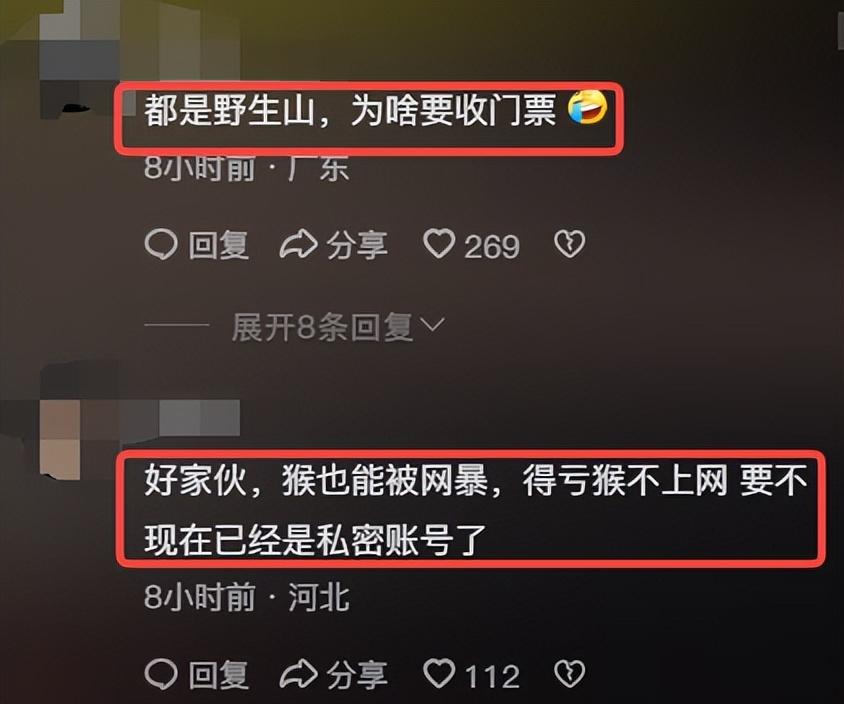Expand the 8 replies on first comment
Viewport: 844px width, 704px height.
click(322, 327)
